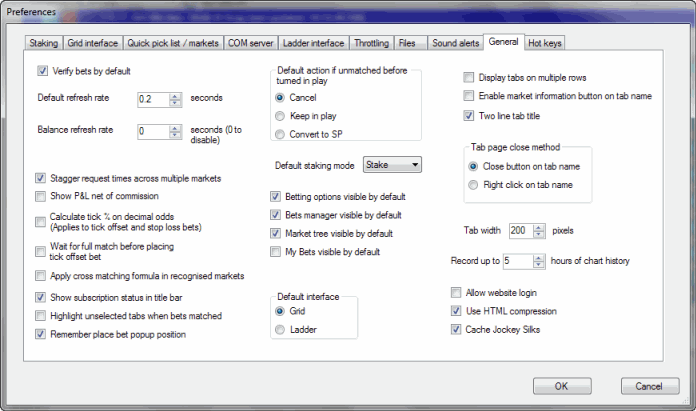Open the Ladder interface tab
The image size is (696, 411).
click(x=311, y=43)
